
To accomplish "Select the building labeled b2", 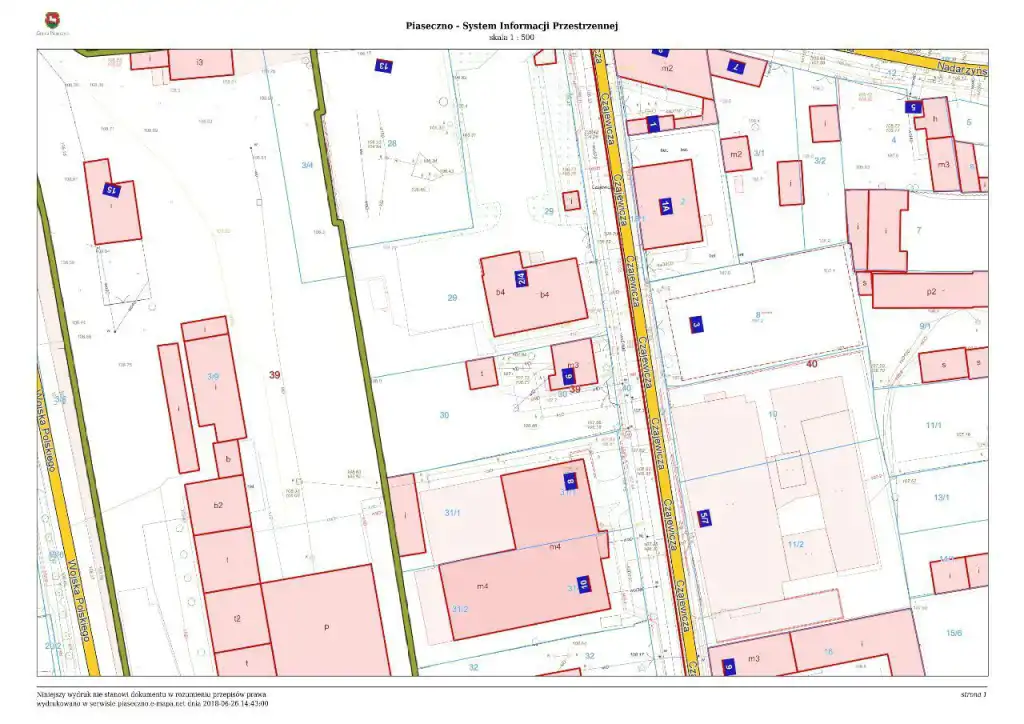I will (x=217, y=505).
